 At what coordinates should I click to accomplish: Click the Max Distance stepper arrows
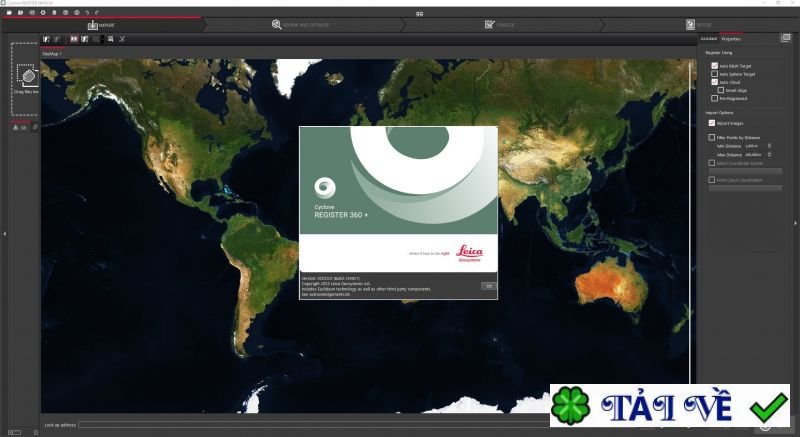769,154
